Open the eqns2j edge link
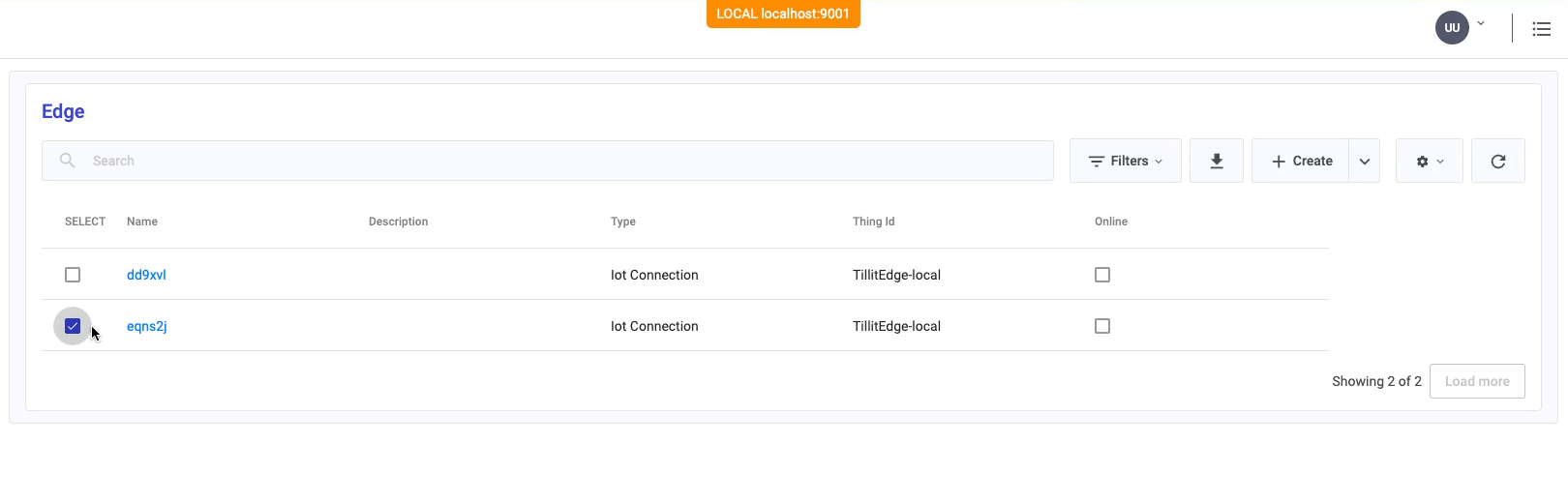The width and height of the screenshot is (1568, 504). [146, 326]
